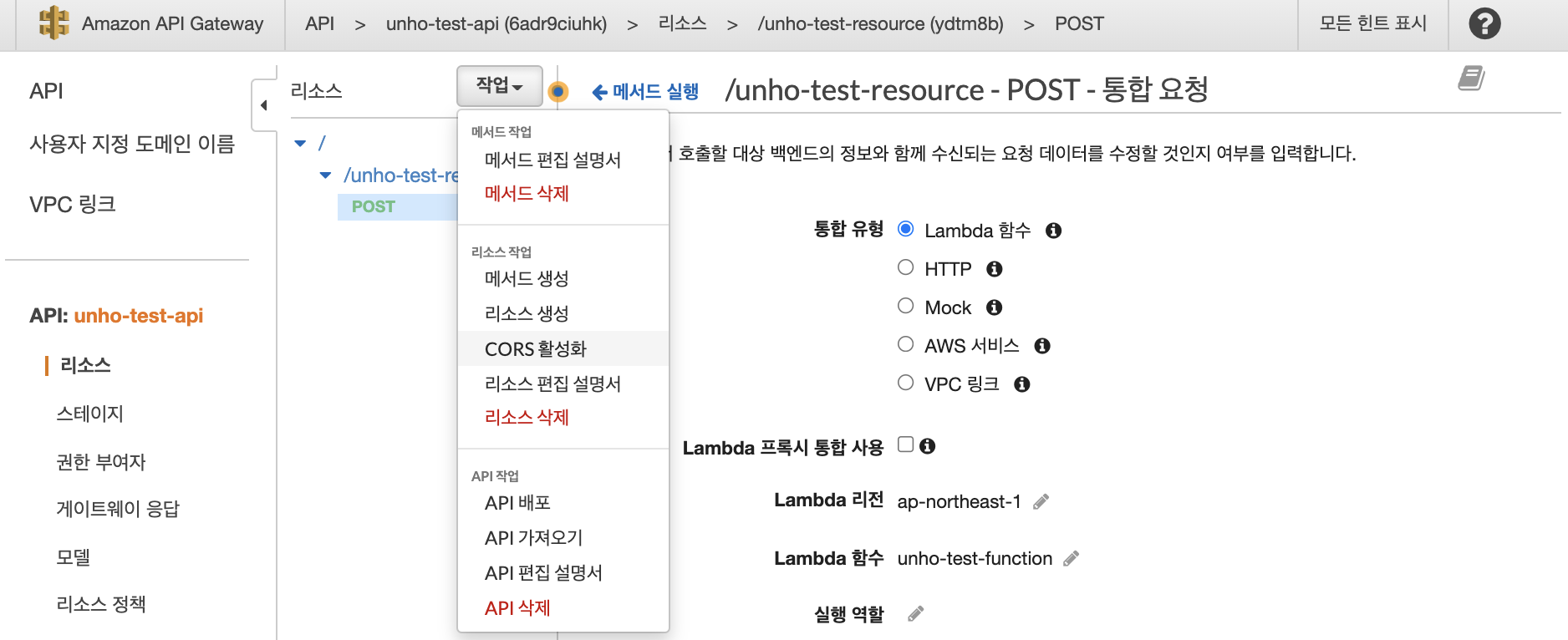Click the 모든 힌트 표시 button

coord(1372,23)
